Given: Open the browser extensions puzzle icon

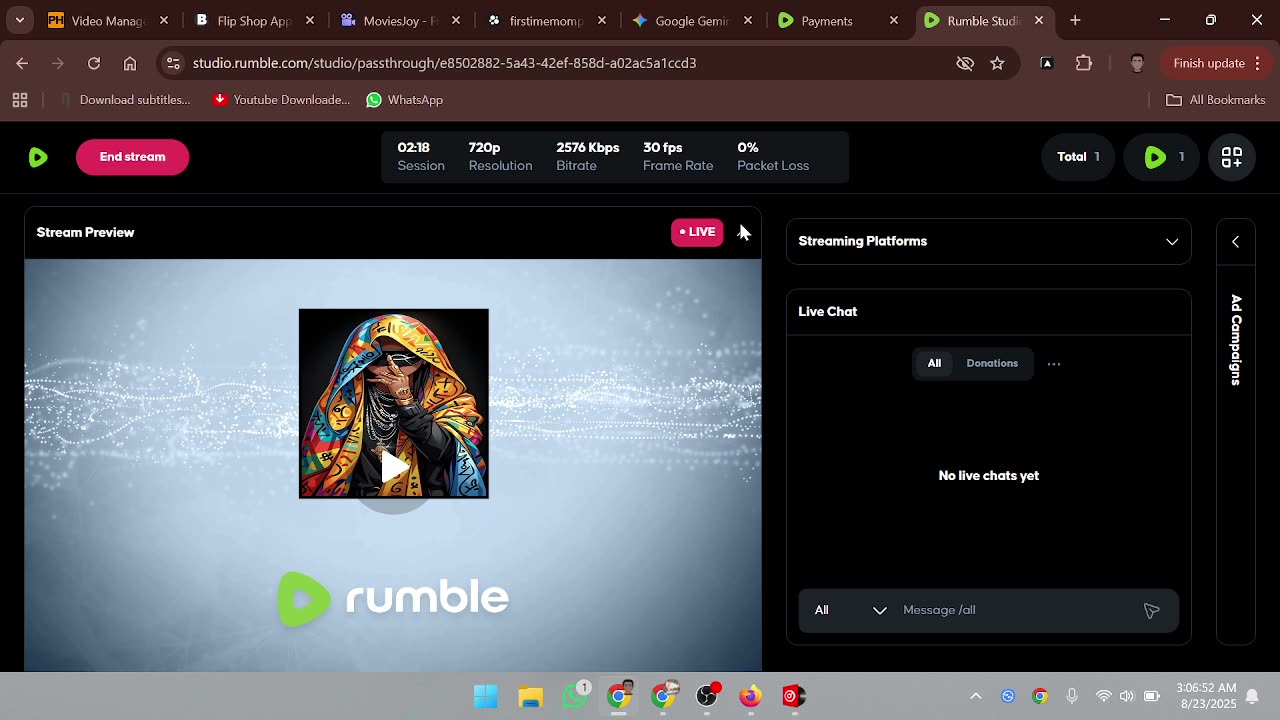Looking at the screenshot, I should click(x=1084, y=63).
